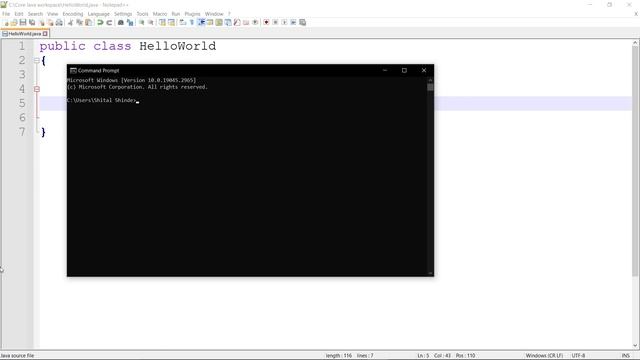Click the Copy toolbar icon
Screen dimensions: 640x360
click(80, 22)
